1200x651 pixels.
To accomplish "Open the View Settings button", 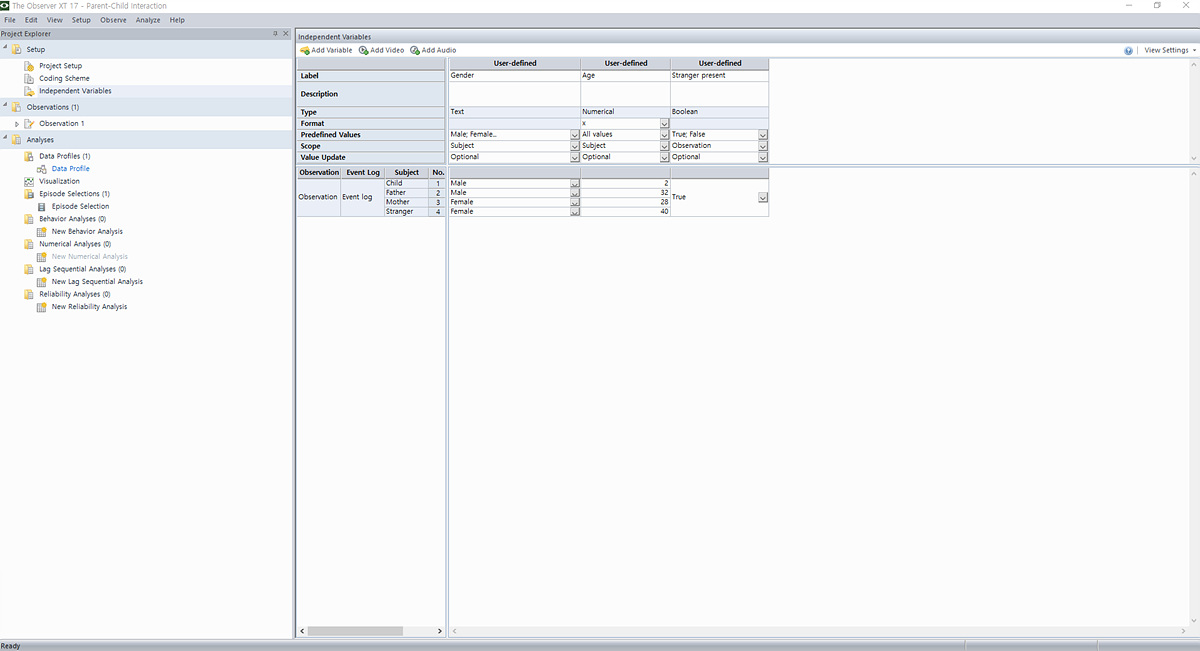I will (1168, 50).
